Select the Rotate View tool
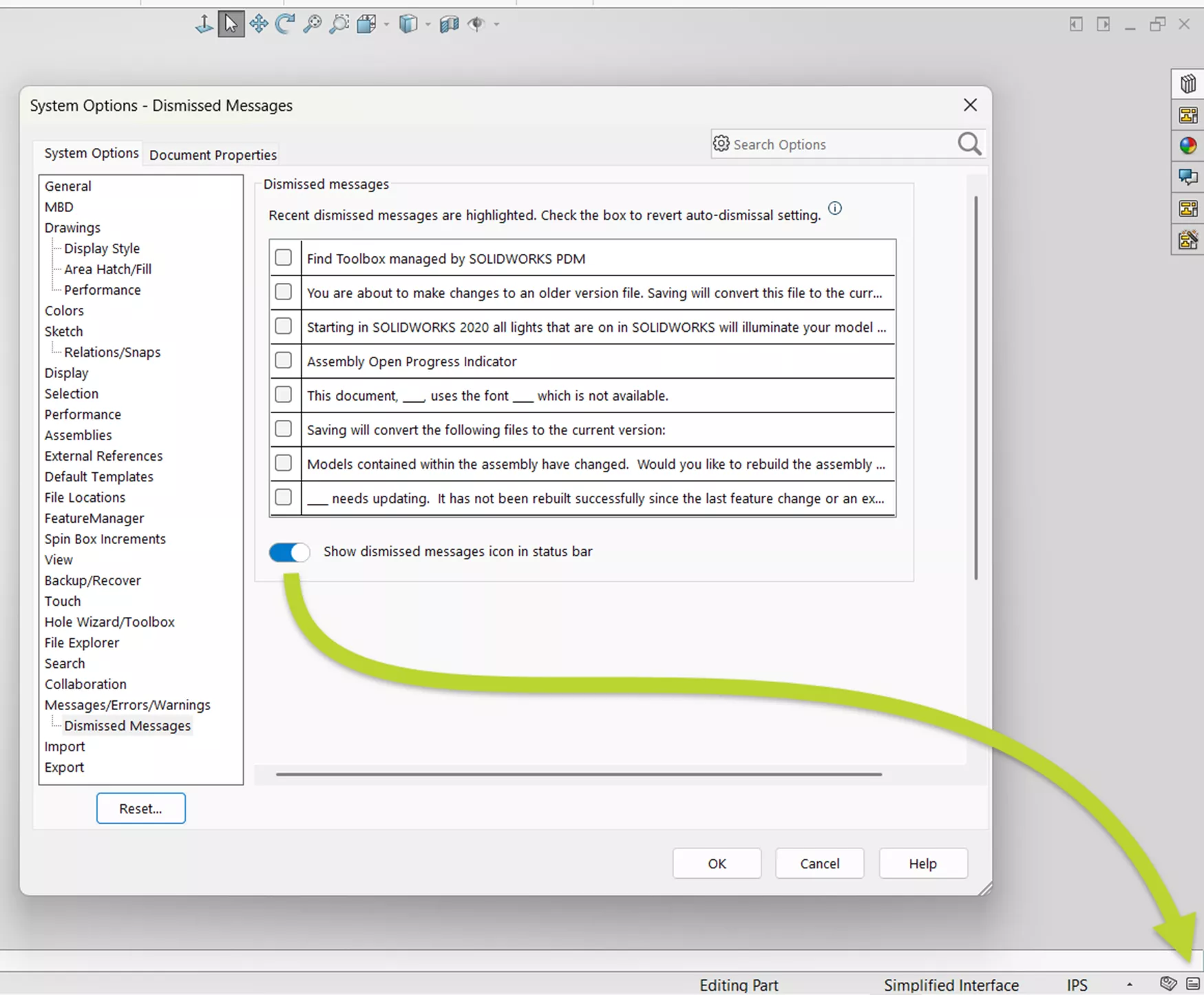Screen dimensions: 1204x995 pos(284,24)
